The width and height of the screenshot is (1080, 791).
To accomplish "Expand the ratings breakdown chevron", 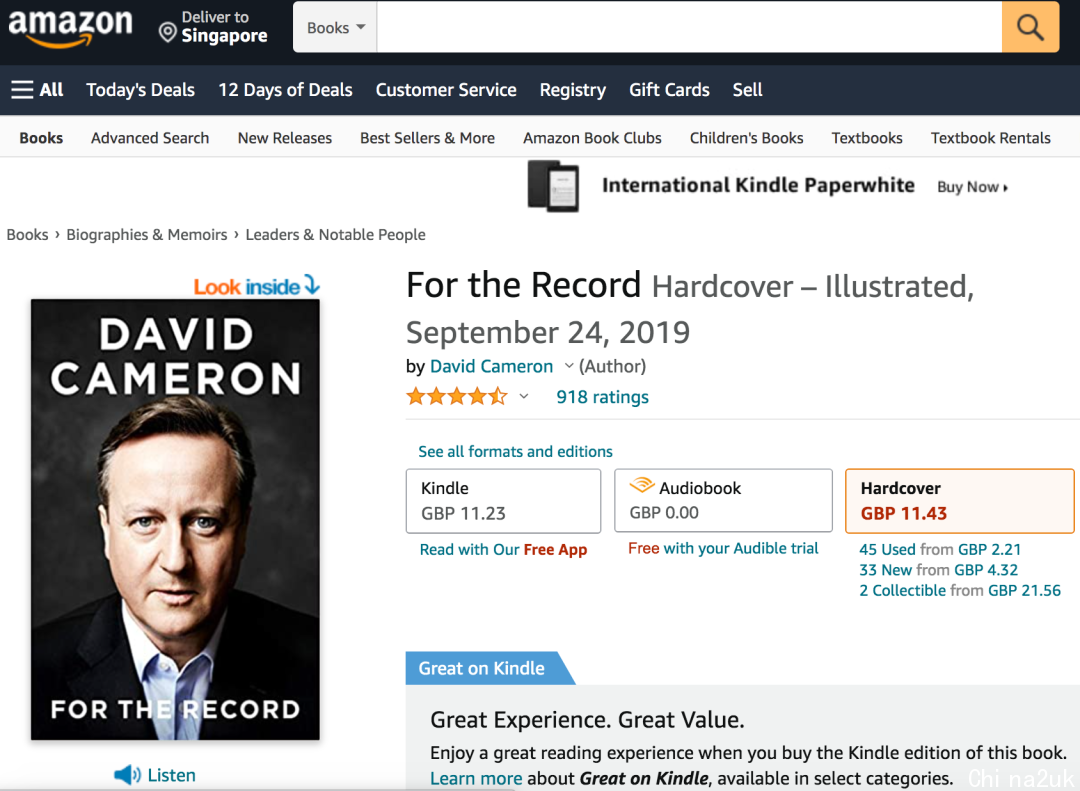I will pos(523,396).
